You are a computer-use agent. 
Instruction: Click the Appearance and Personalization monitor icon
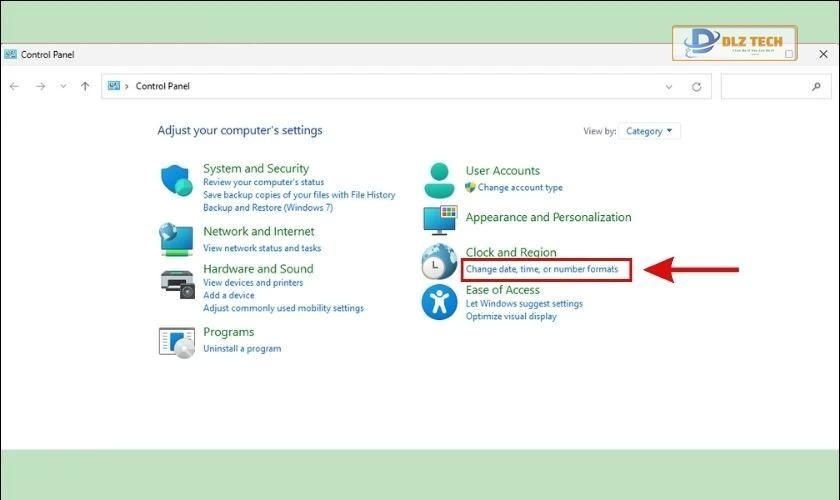[x=439, y=219]
